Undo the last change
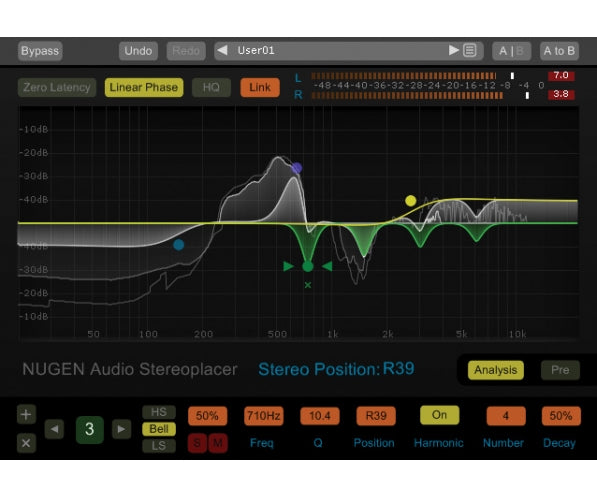This screenshot has width=597, height=497. pyautogui.click(x=138, y=51)
